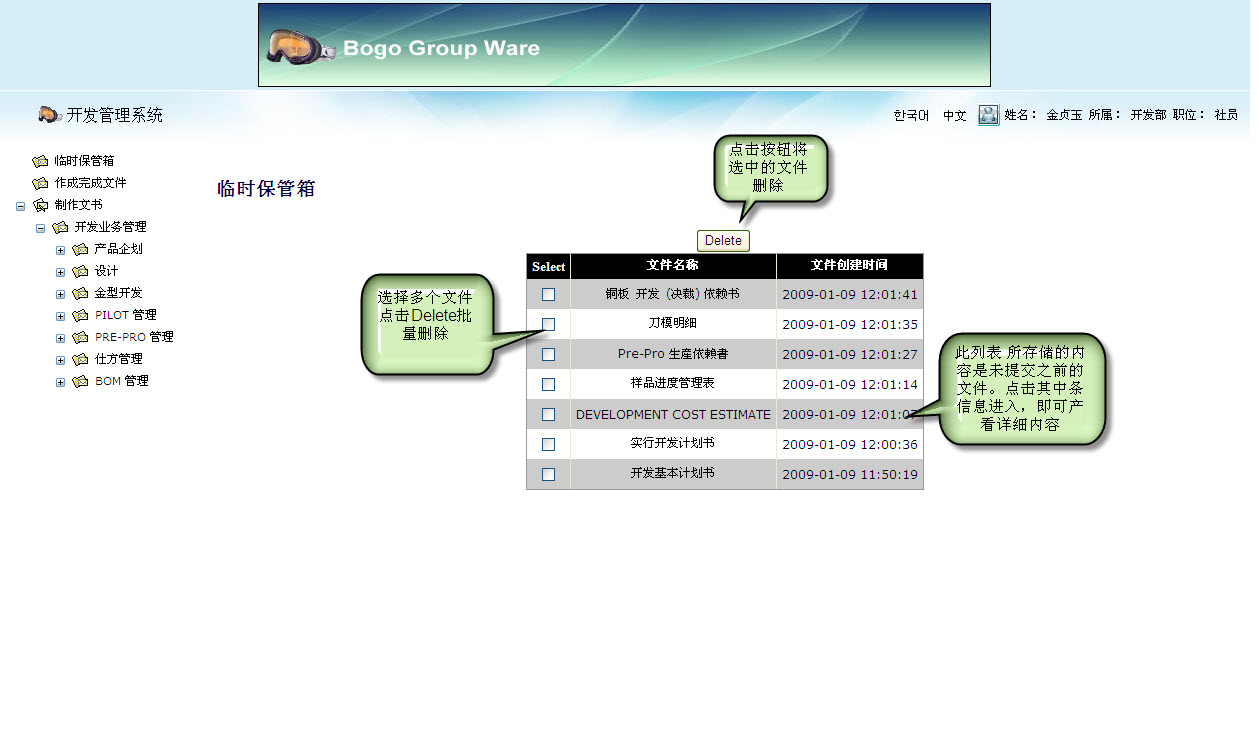Select the checkbox for 开发基本计划书

(548, 474)
